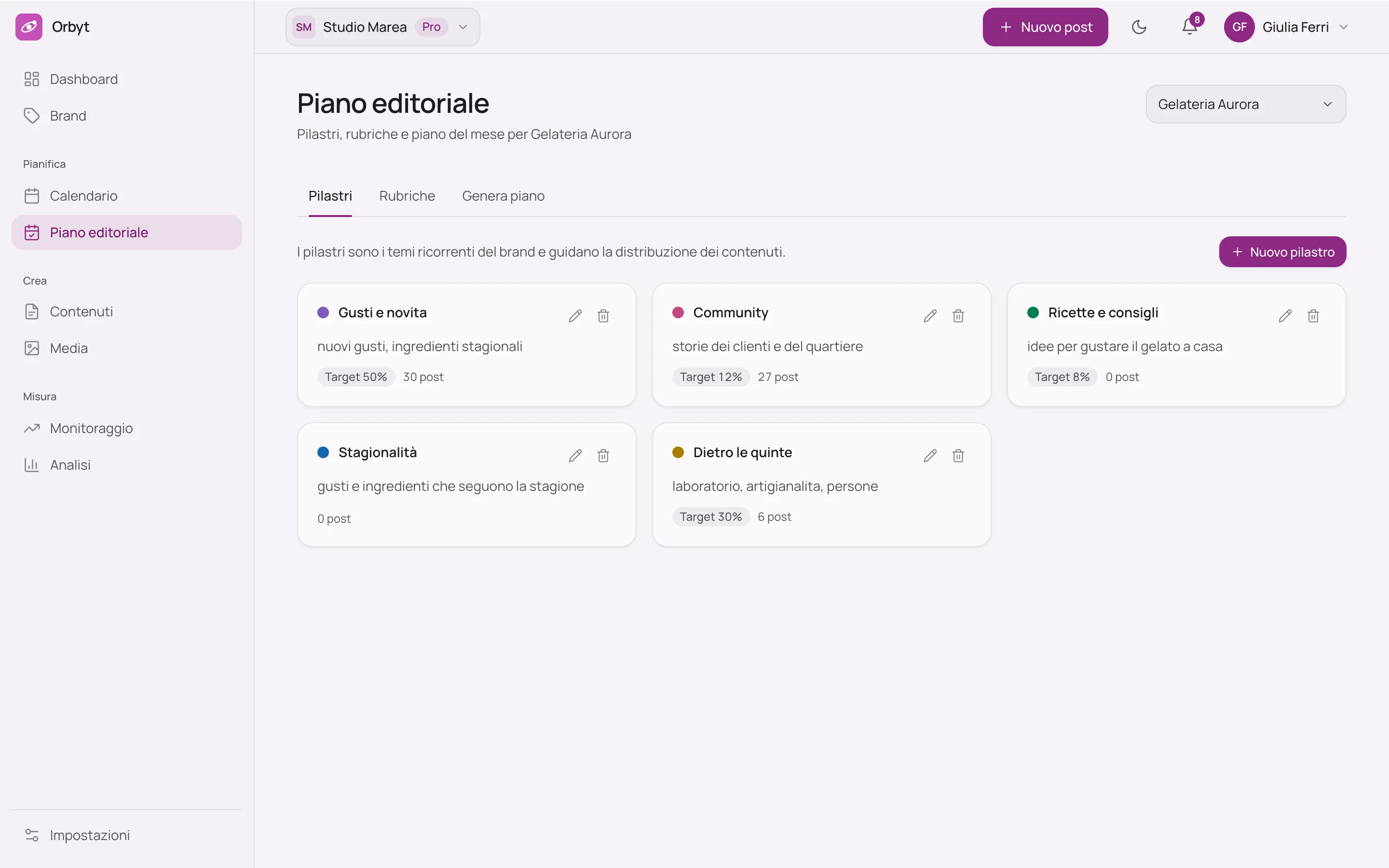Open the Contenuti section
1389x868 pixels.
[x=126, y=312]
